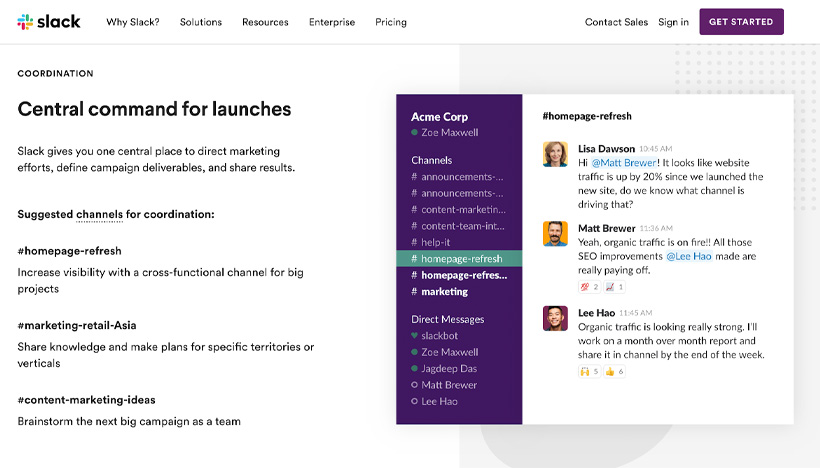
Task: Click the Direct Messages heading
Action: pyautogui.click(x=448, y=319)
